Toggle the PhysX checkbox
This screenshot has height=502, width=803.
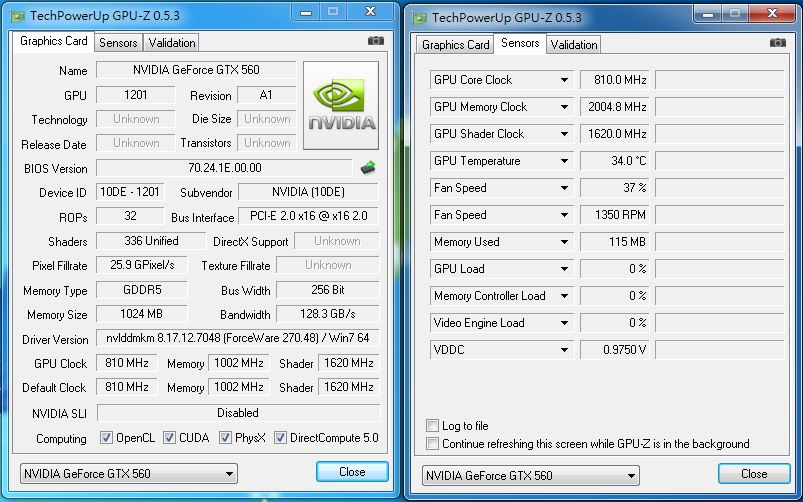tap(226, 438)
